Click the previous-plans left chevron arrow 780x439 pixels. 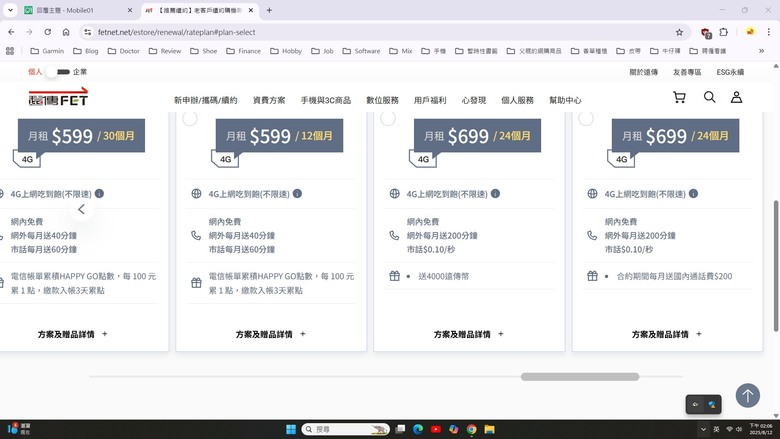[82, 209]
